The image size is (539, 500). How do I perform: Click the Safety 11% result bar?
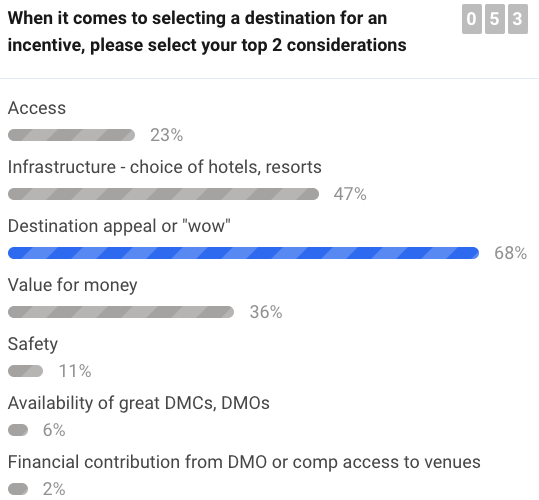pos(25,371)
